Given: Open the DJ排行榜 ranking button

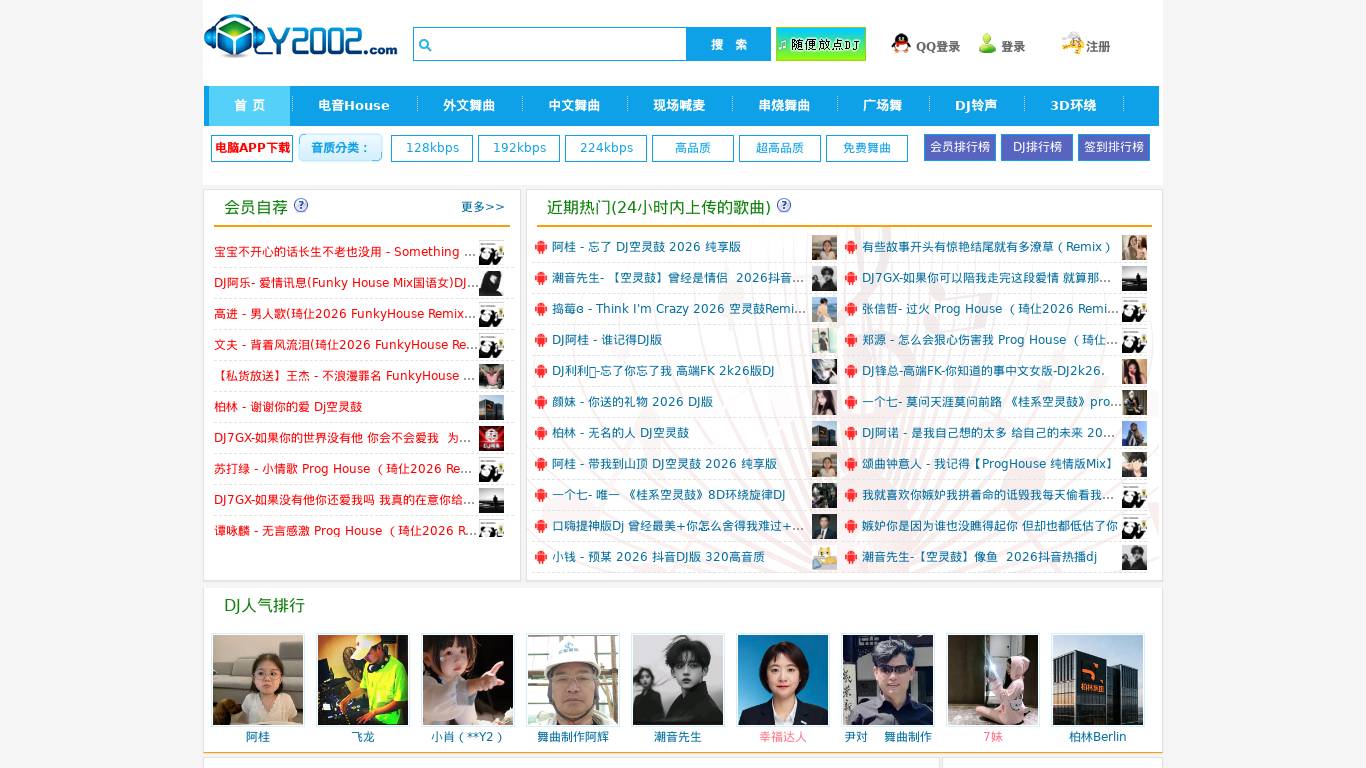Looking at the screenshot, I should (x=1036, y=148).
